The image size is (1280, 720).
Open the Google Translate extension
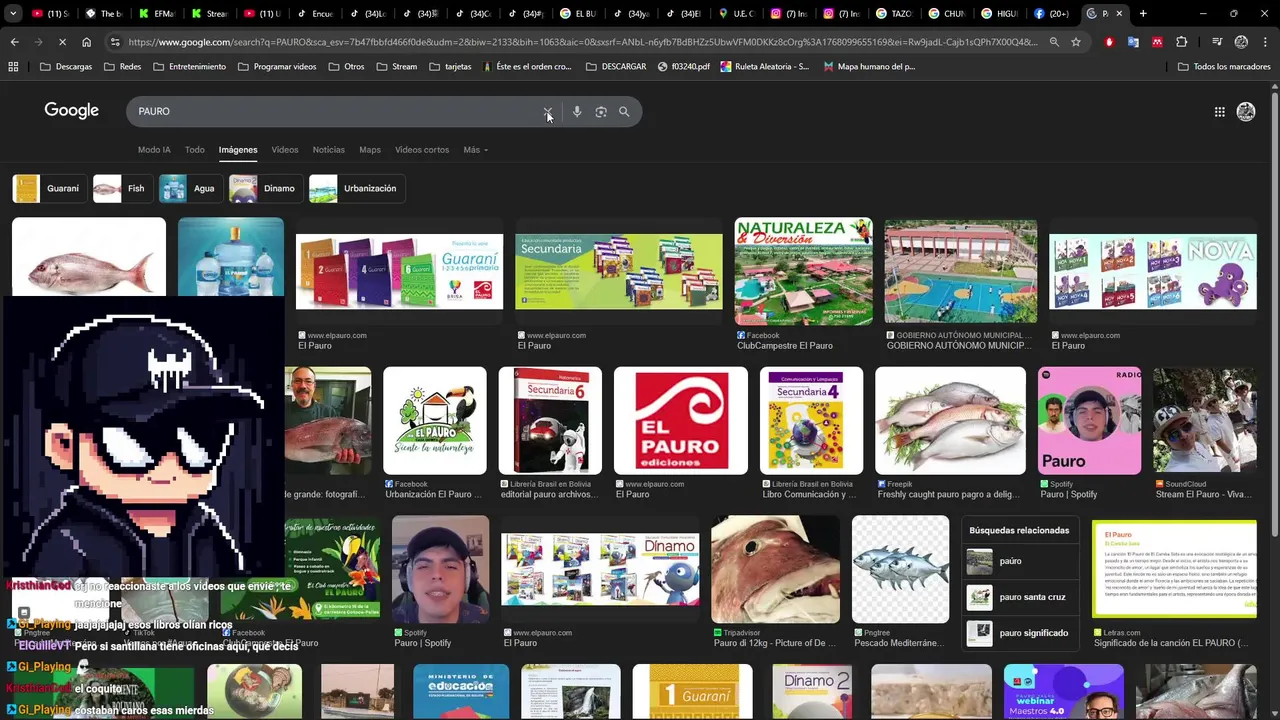(x=1133, y=42)
